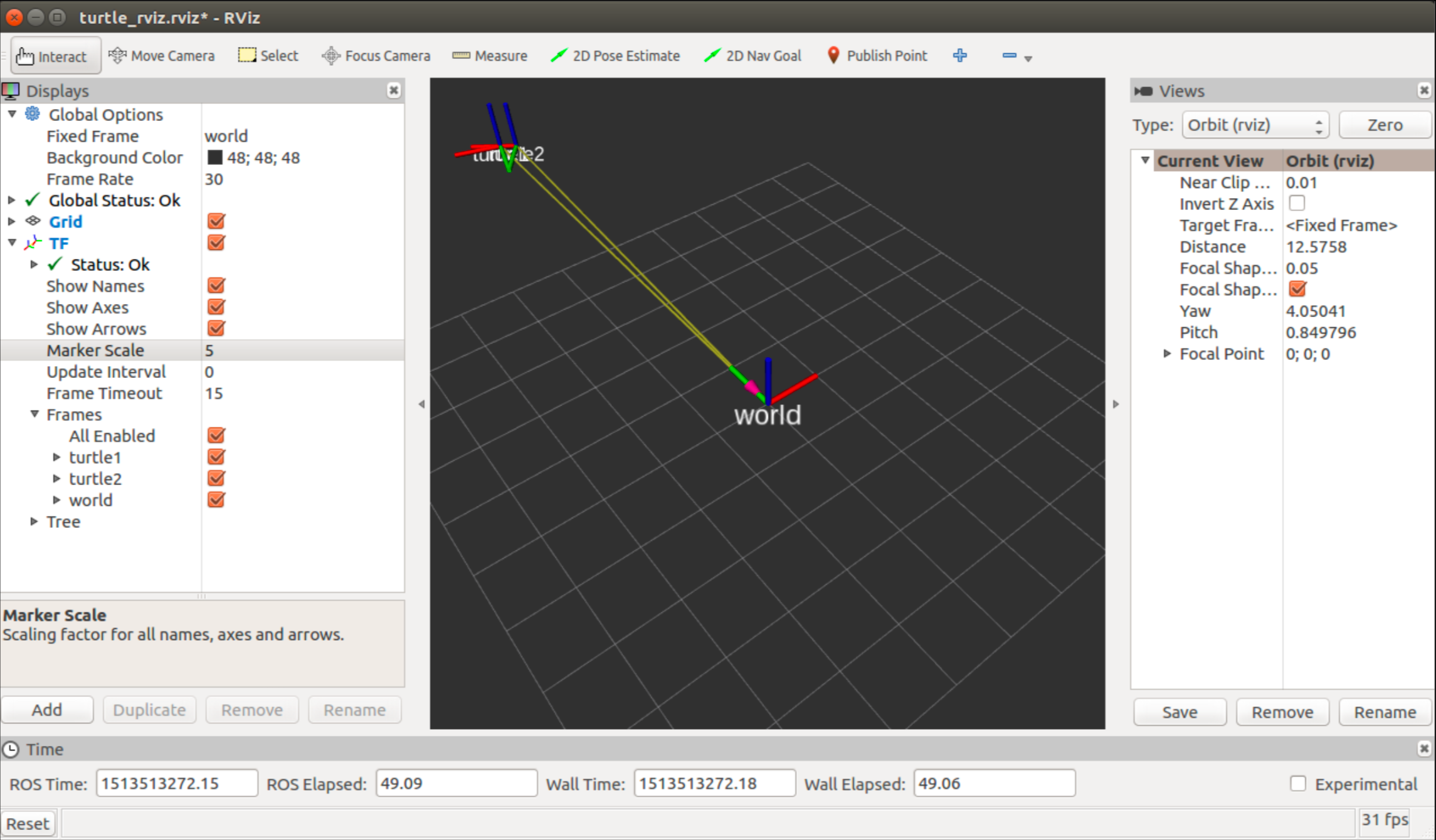This screenshot has width=1436, height=840.
Task: Click the clock icon in the Time panel
Action: pos(12,748)
